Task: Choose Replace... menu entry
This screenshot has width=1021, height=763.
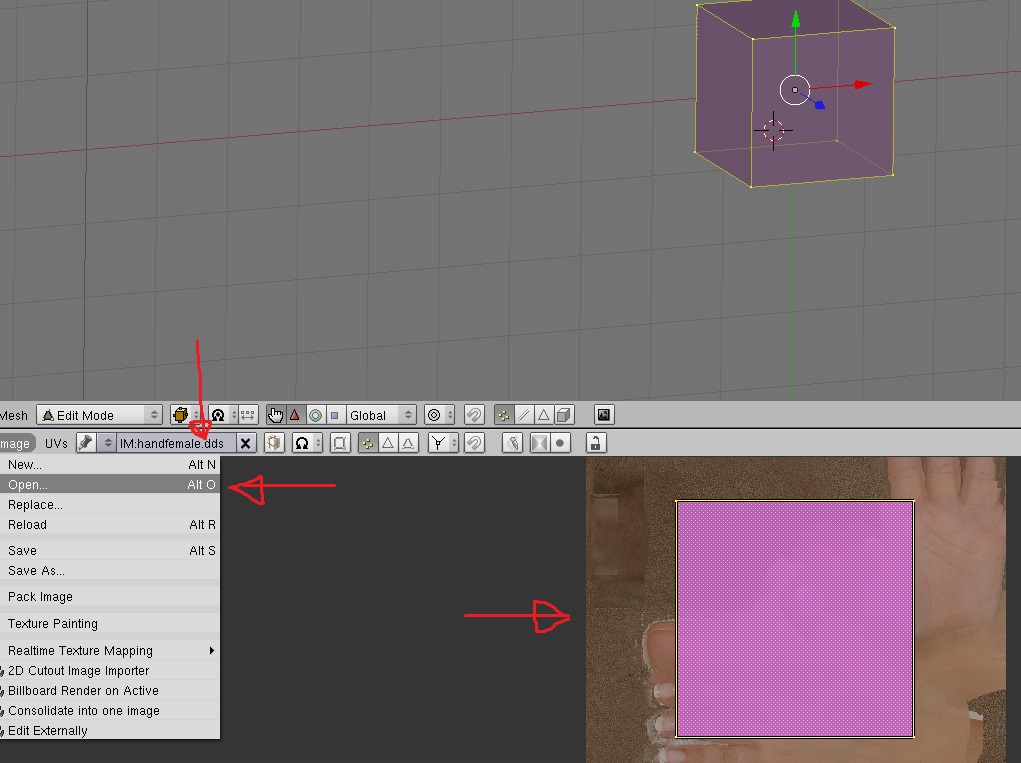Action: 110,505
